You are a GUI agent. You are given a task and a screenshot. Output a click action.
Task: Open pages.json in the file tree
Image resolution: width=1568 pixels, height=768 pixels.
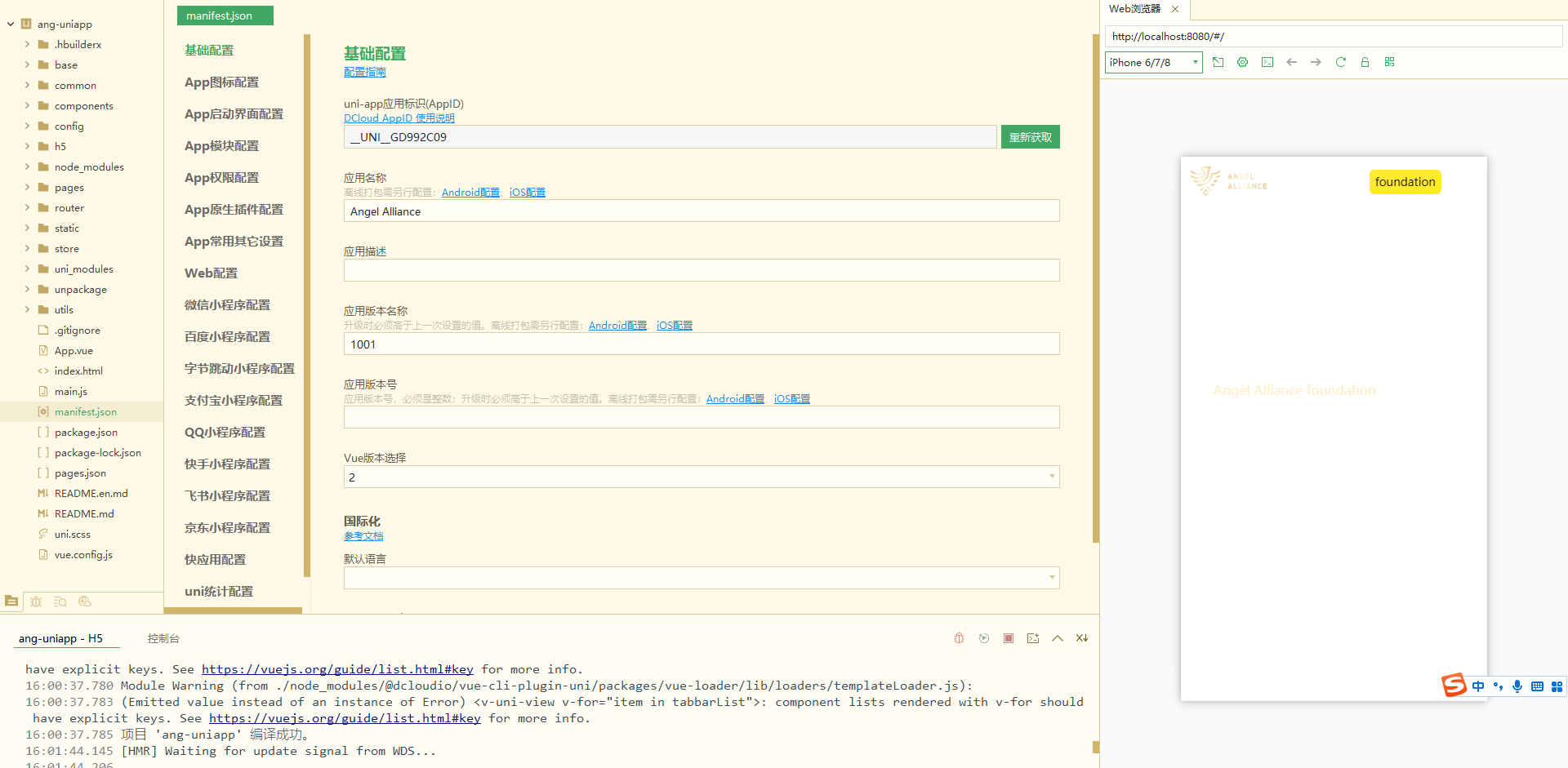pos(80,473)
